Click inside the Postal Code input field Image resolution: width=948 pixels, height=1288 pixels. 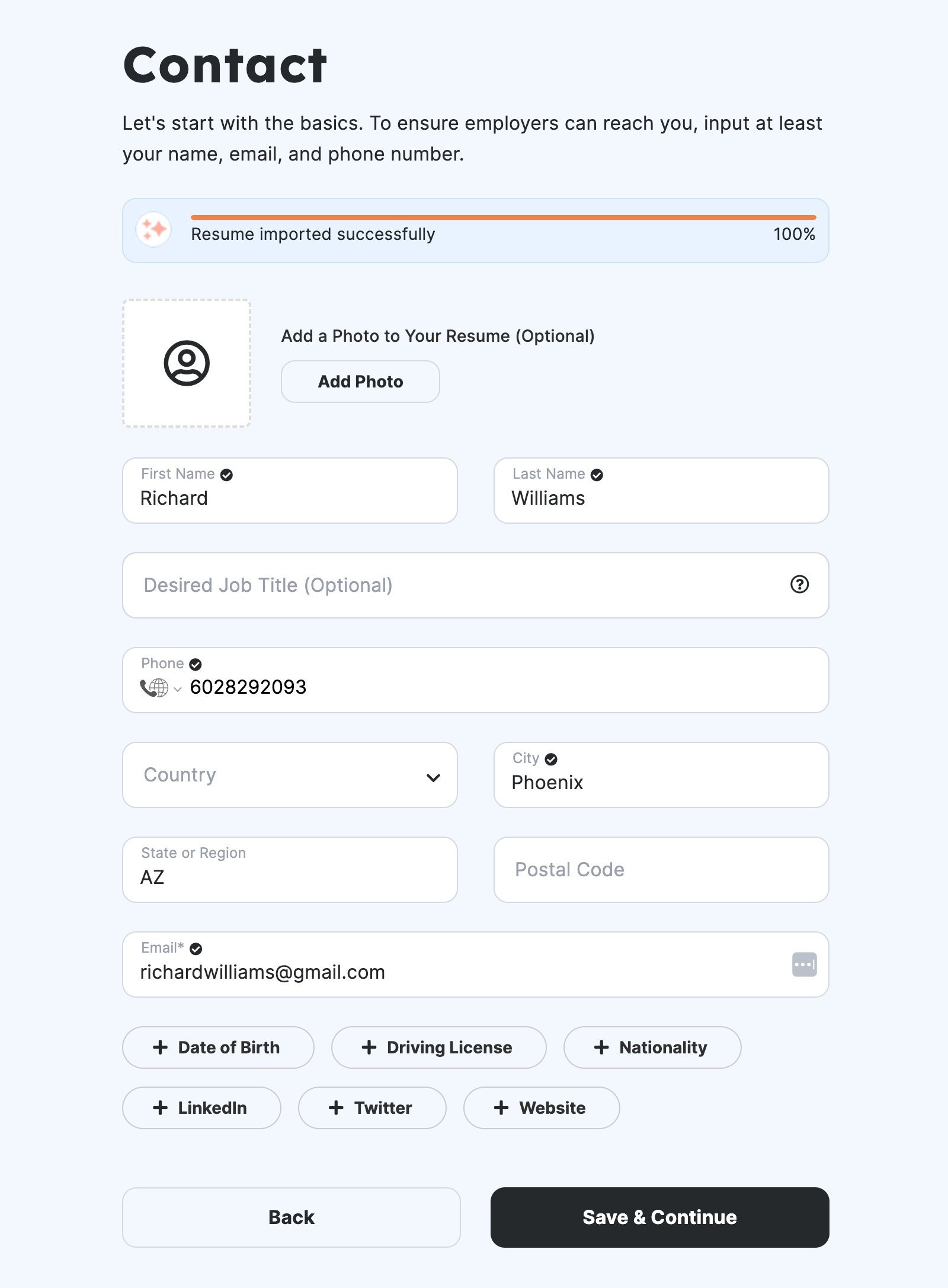[661, 869]
